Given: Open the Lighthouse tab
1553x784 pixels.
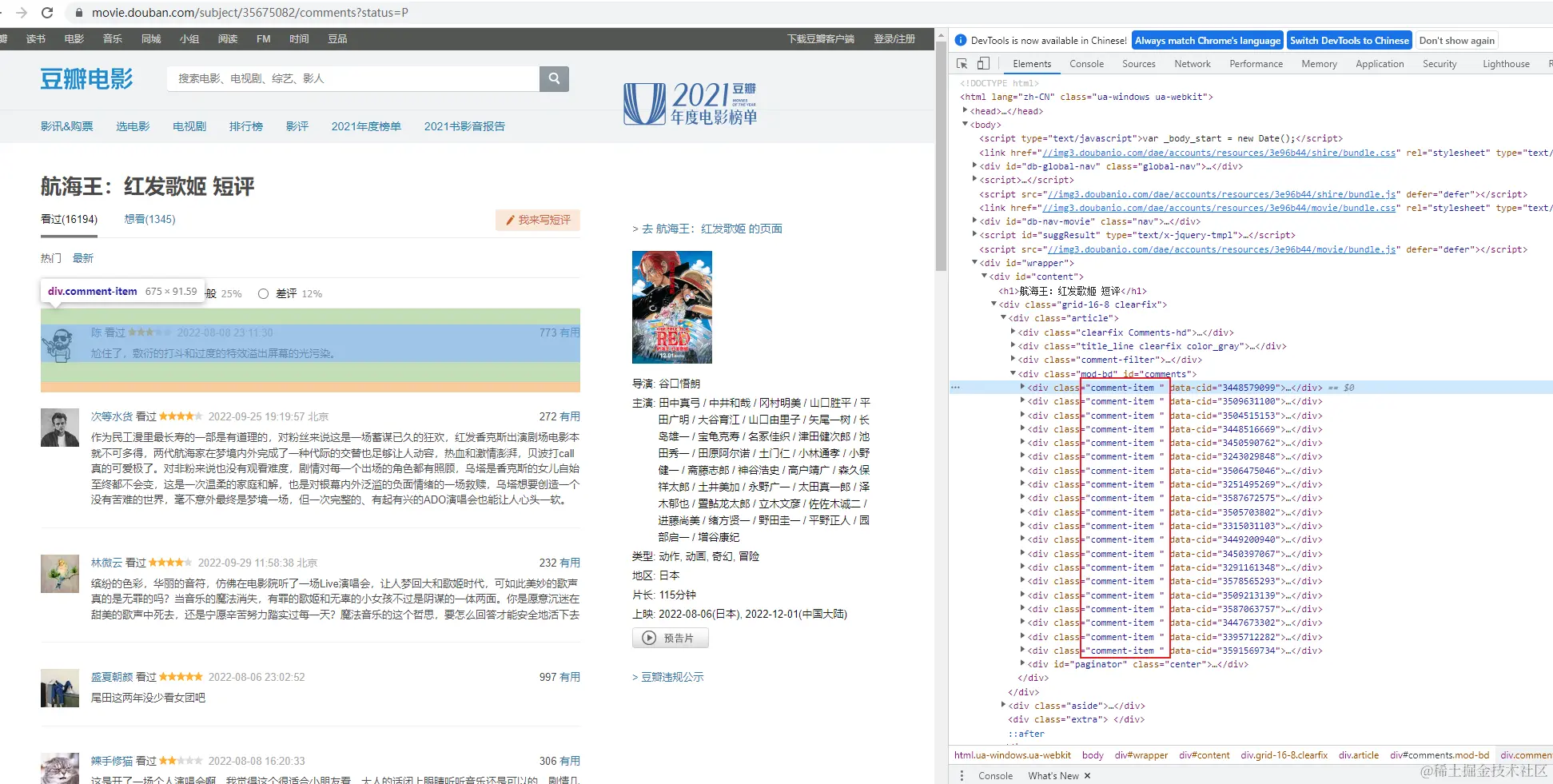Looking at the screenshot, I should [1506, 64].
